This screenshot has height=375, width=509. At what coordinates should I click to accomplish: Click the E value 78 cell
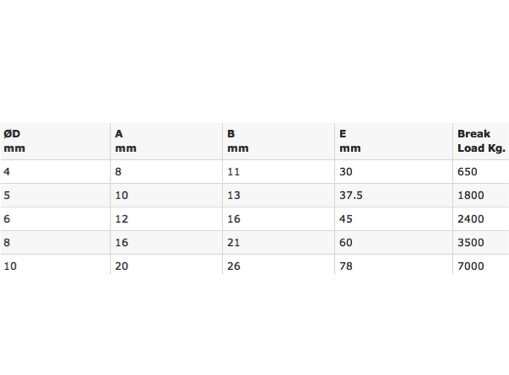click(x=394, y=265)
